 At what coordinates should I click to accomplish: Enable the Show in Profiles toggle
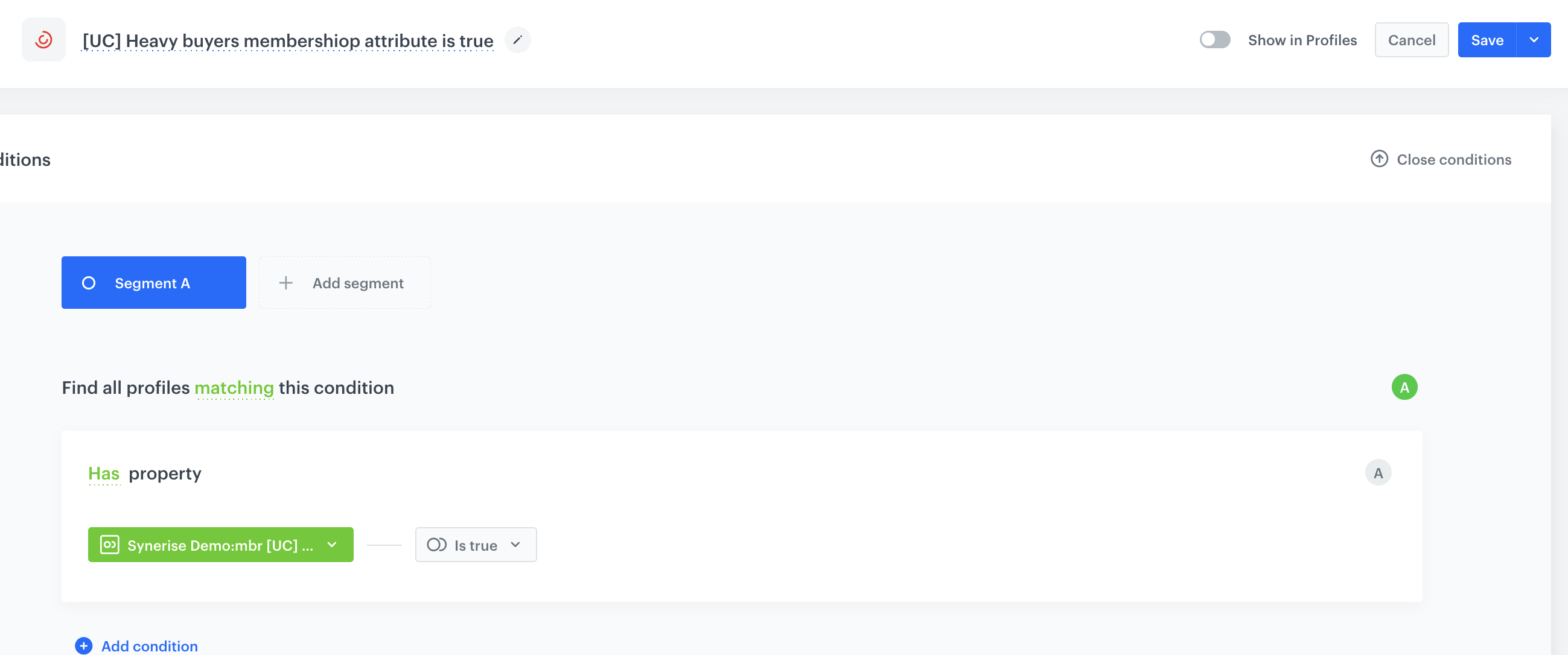pos(1214,40)
